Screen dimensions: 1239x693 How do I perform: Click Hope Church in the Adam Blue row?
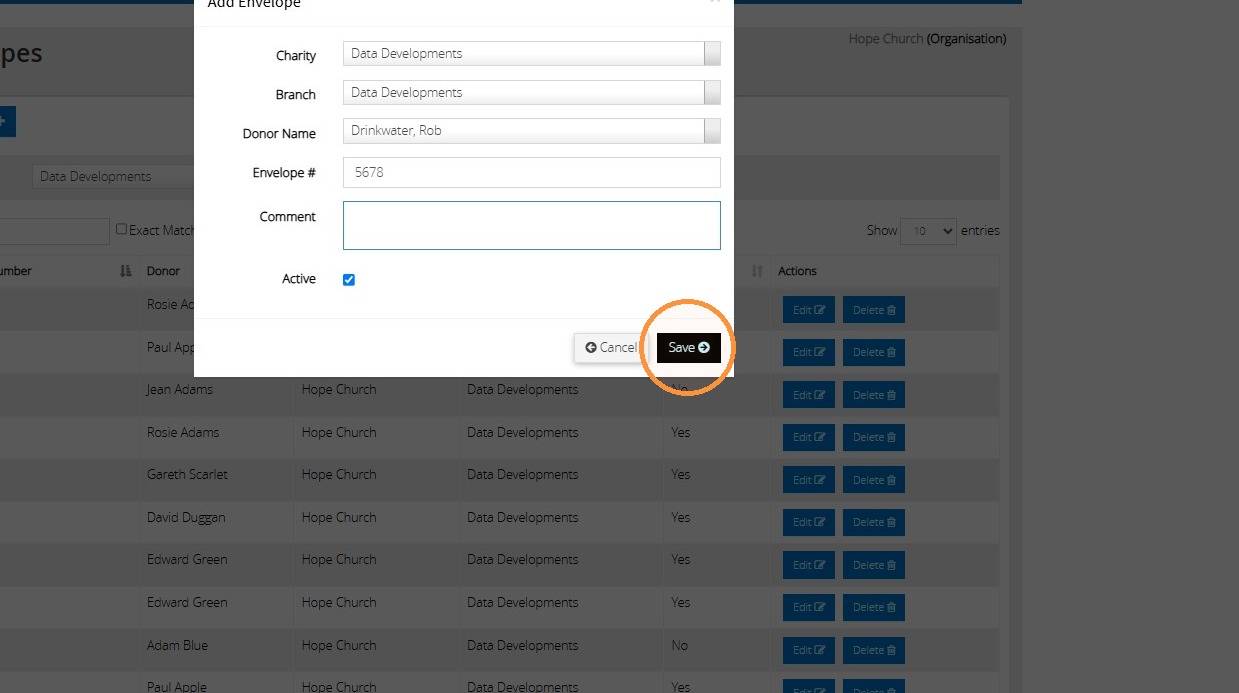click(x=339, y=645)
